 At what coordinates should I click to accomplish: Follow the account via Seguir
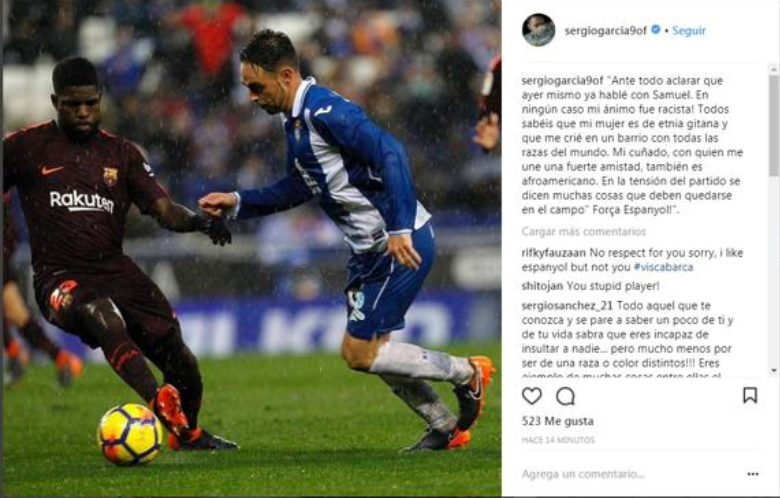689,30
